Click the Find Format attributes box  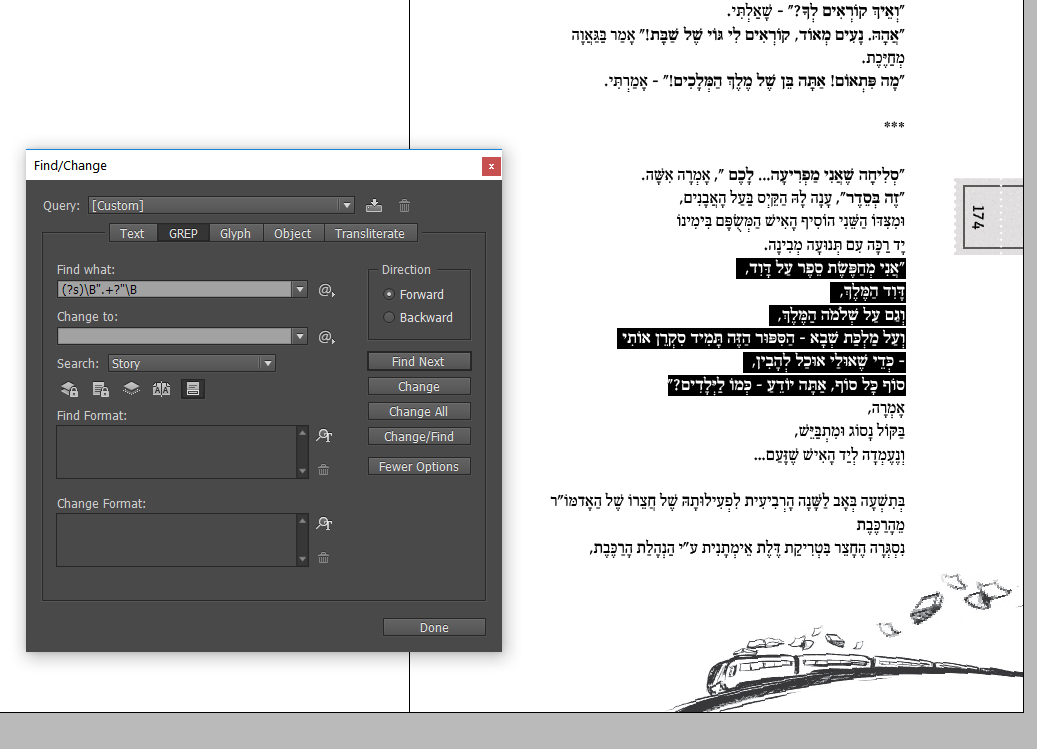(177, 452)
